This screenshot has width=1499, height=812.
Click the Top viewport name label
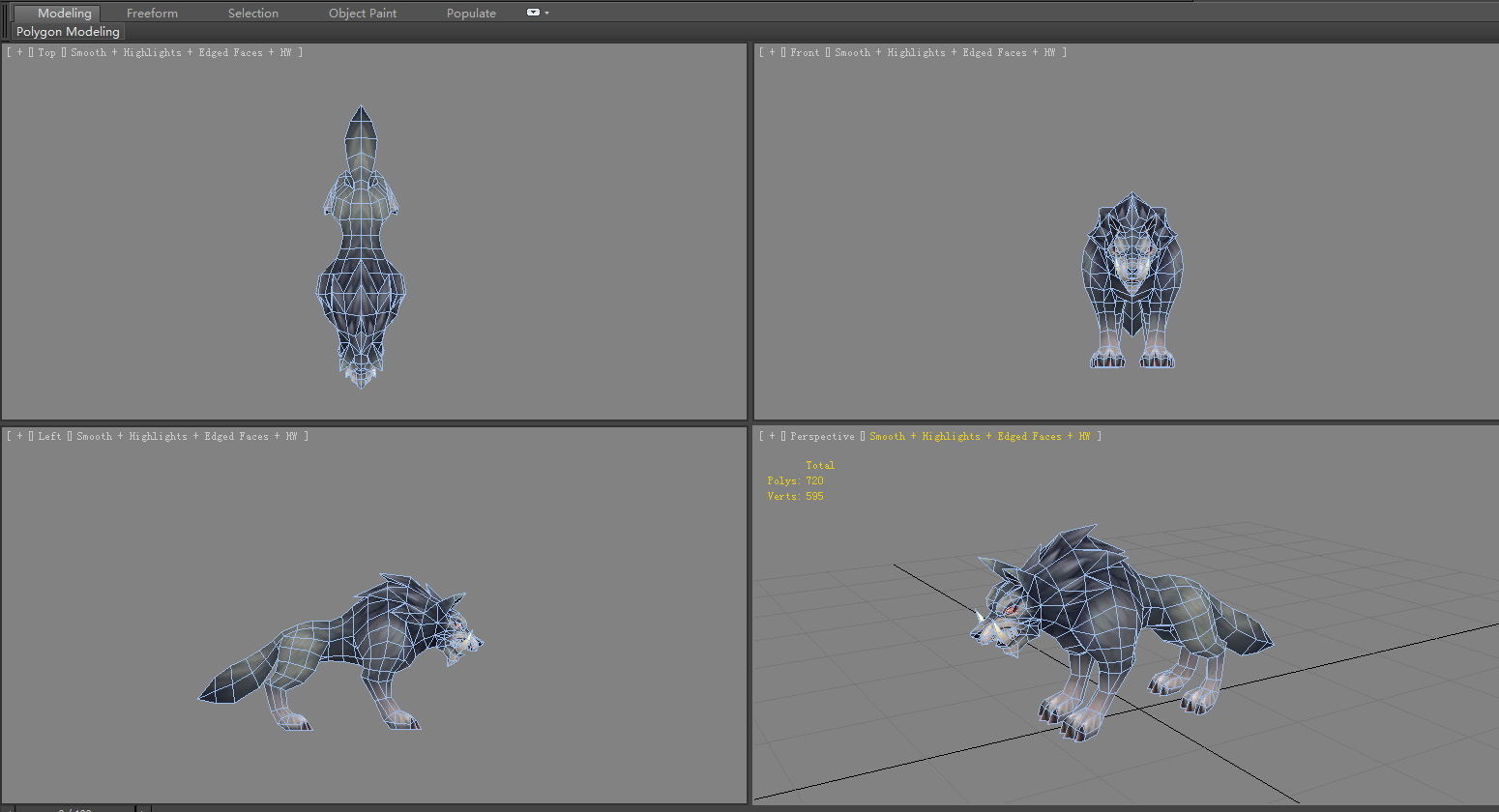46,52
